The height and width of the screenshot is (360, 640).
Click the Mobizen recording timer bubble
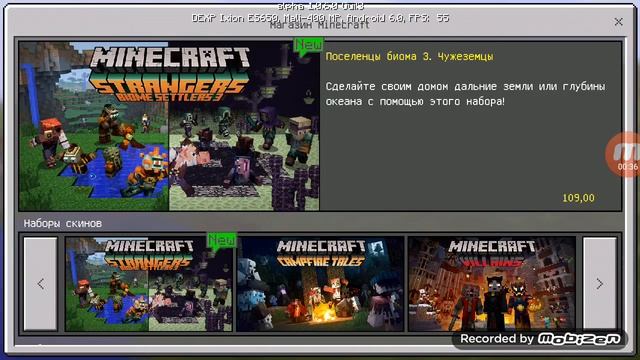tap(624, 155)
